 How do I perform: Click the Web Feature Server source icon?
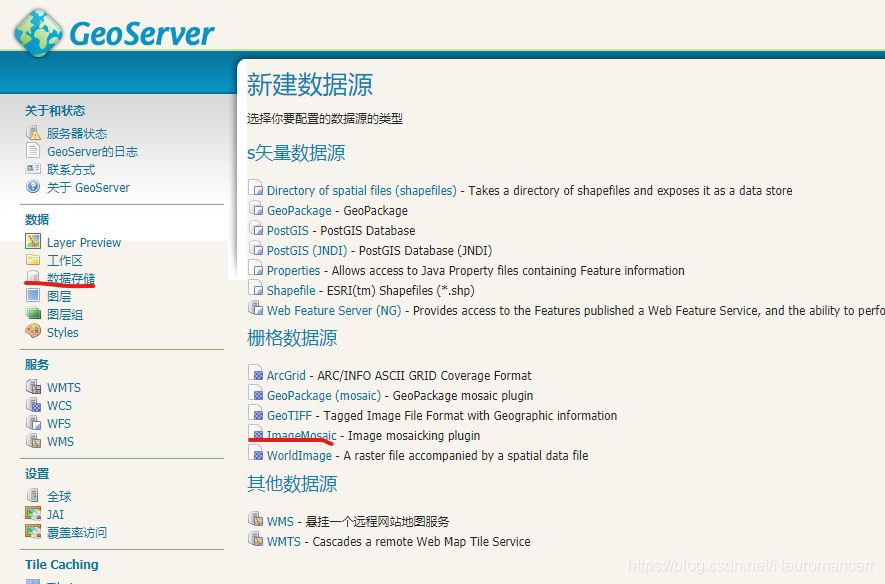(x=256, y=308)
